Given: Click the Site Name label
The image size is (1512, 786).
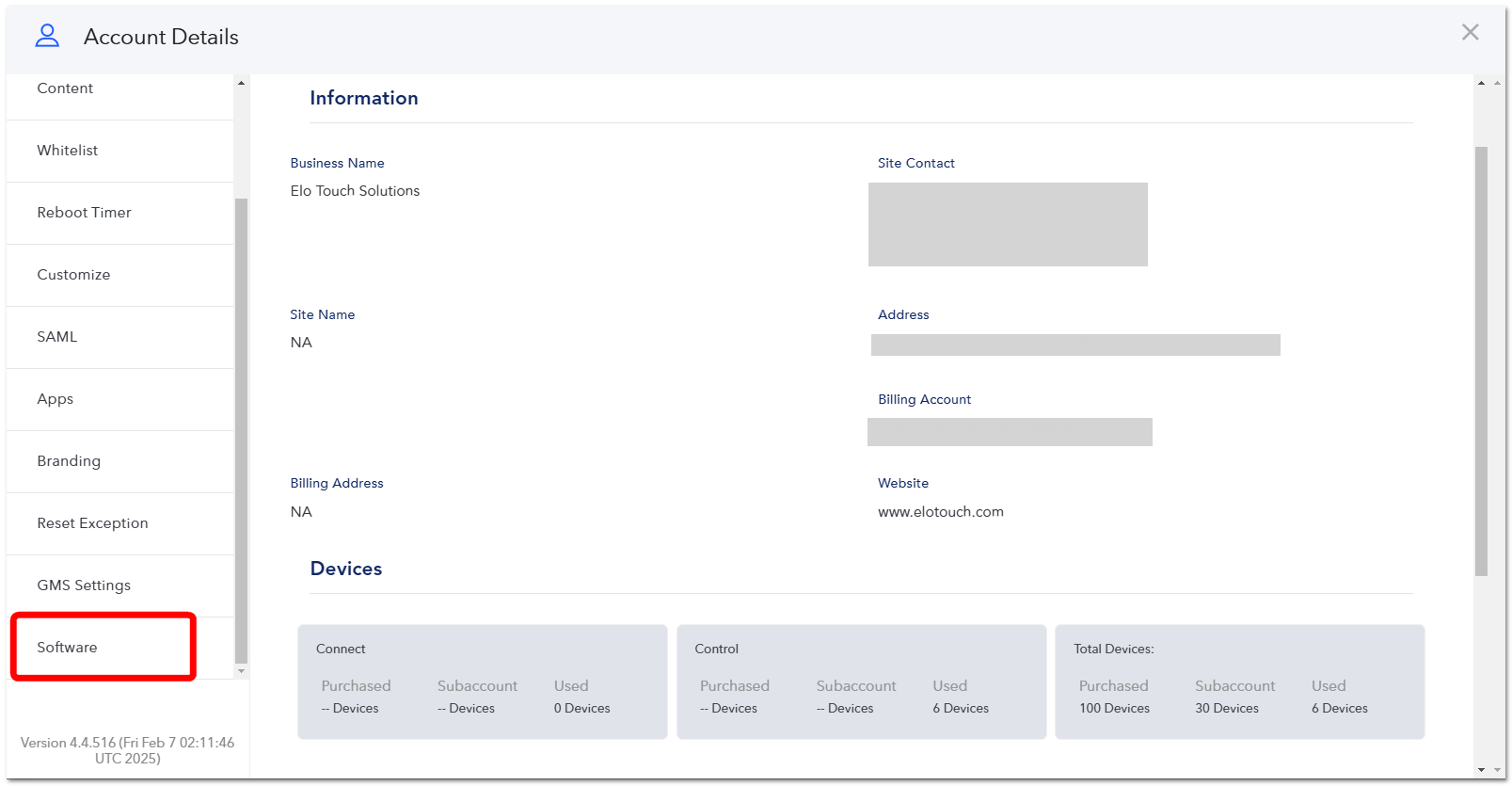Looking at the screenshot, I should click(x=322, y=315).
